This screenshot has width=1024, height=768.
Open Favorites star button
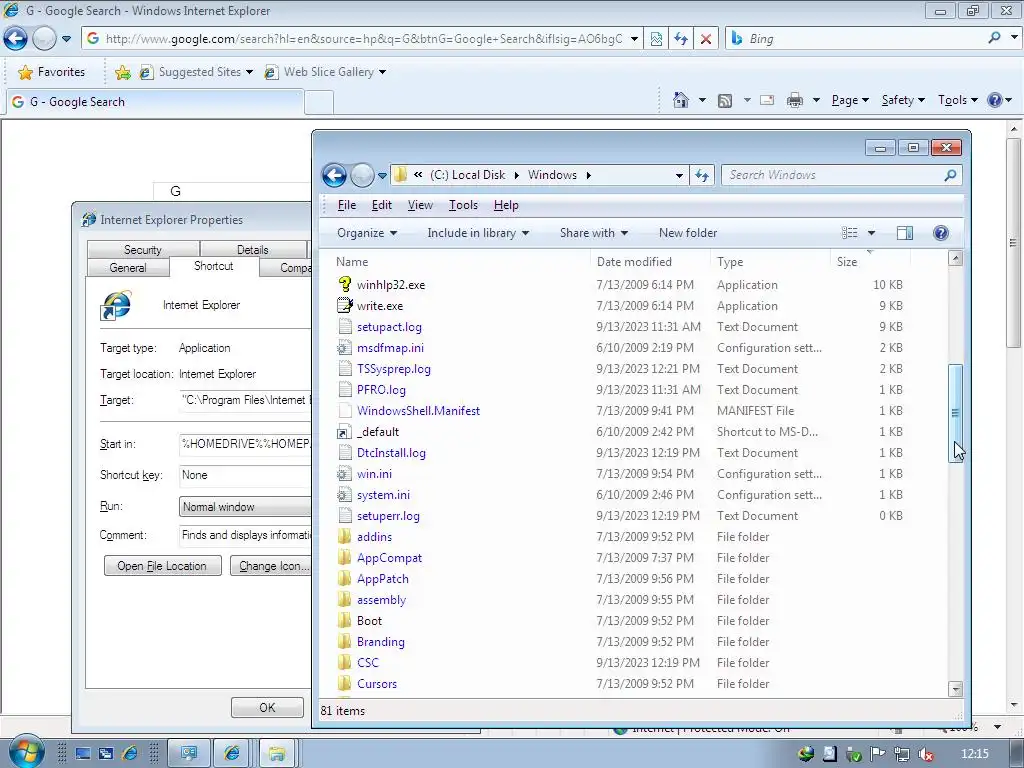pyautogui.click(x=51, y=72)
